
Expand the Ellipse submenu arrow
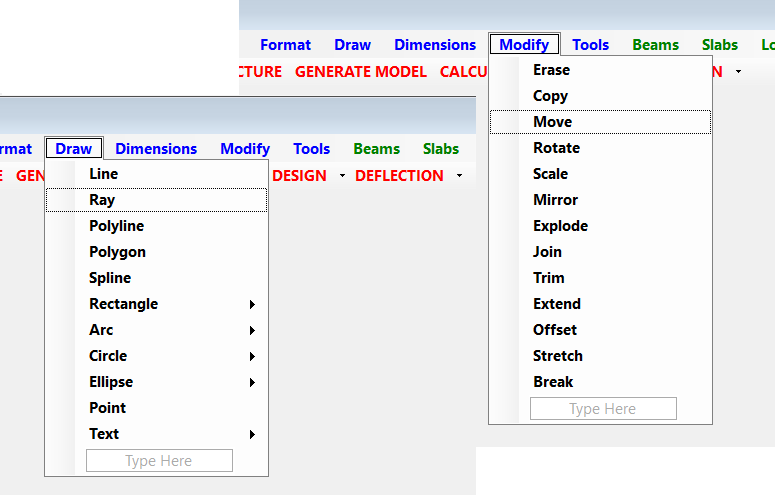click(x=252, y=382)
